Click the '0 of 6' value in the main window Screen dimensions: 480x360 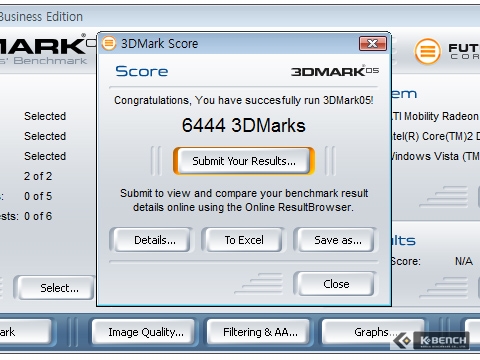(x=38, y=216)
